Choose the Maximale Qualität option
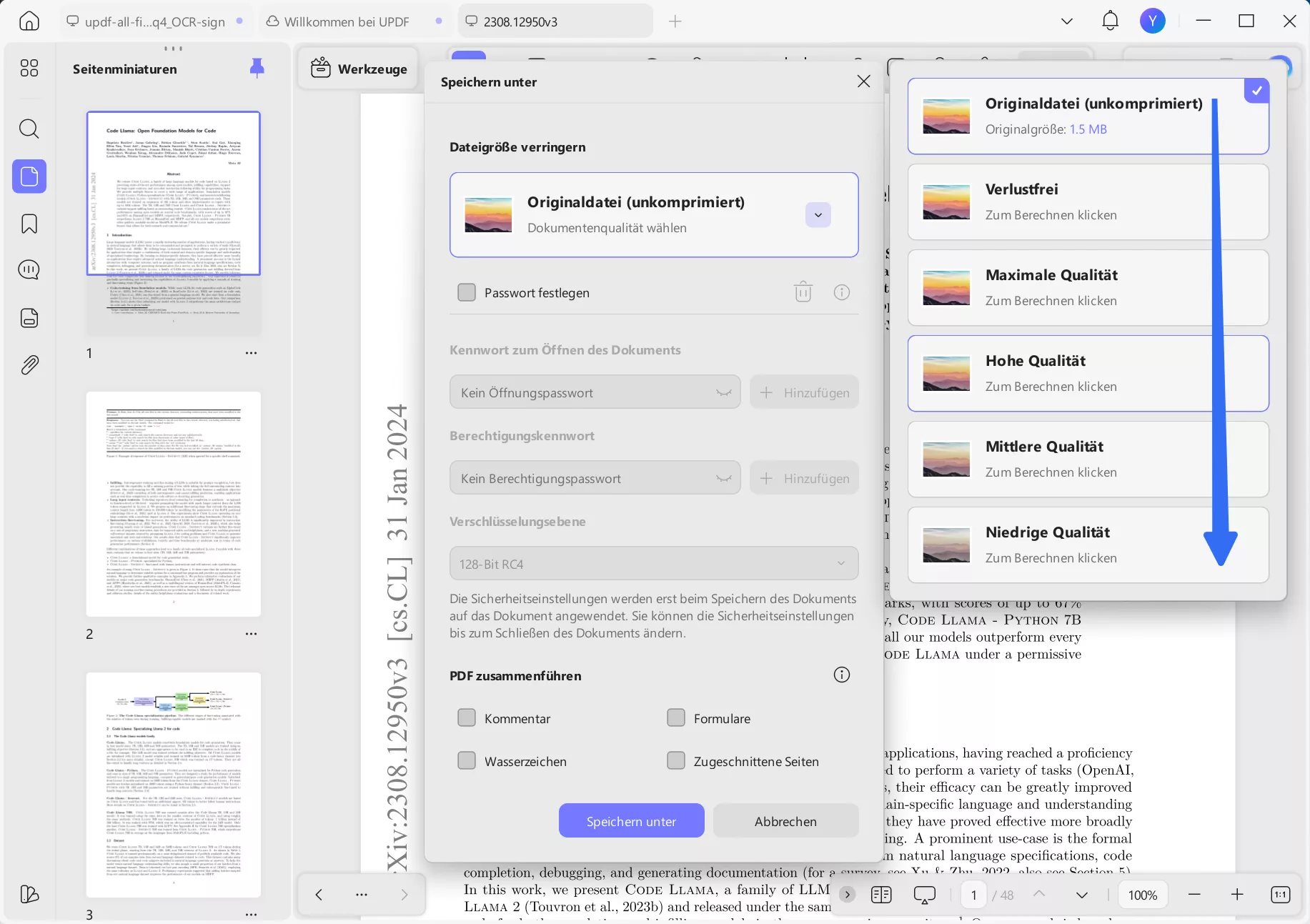This screenshot has height=924, width=1310. click(x=1088, y=288)
